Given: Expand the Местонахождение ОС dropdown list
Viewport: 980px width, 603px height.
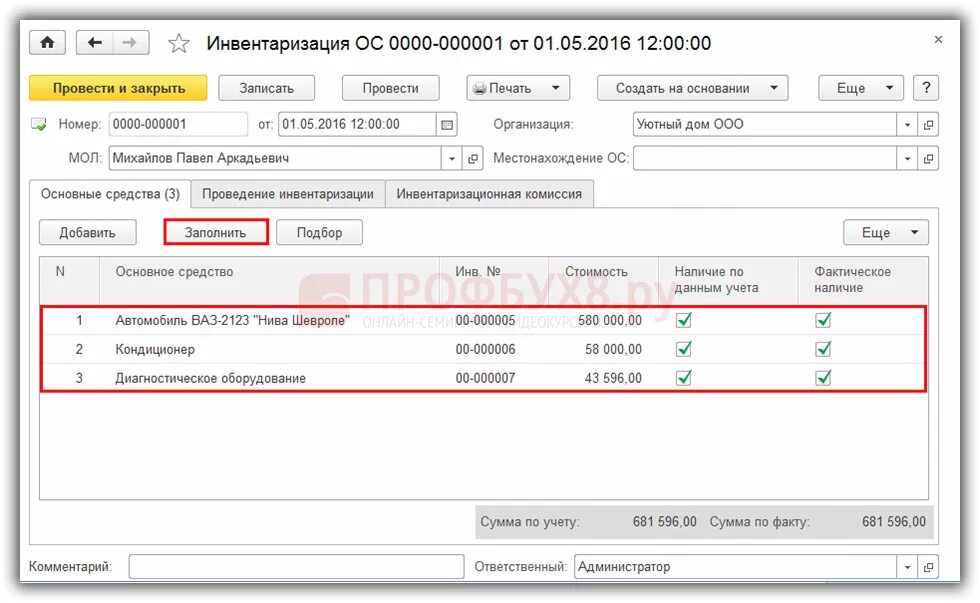Looking at the screenshot, I should point(907,159).
